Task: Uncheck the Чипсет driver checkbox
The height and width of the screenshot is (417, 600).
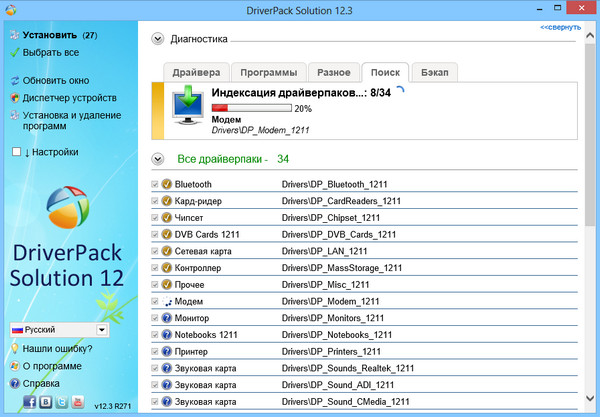Action: [x=154, y=218]
